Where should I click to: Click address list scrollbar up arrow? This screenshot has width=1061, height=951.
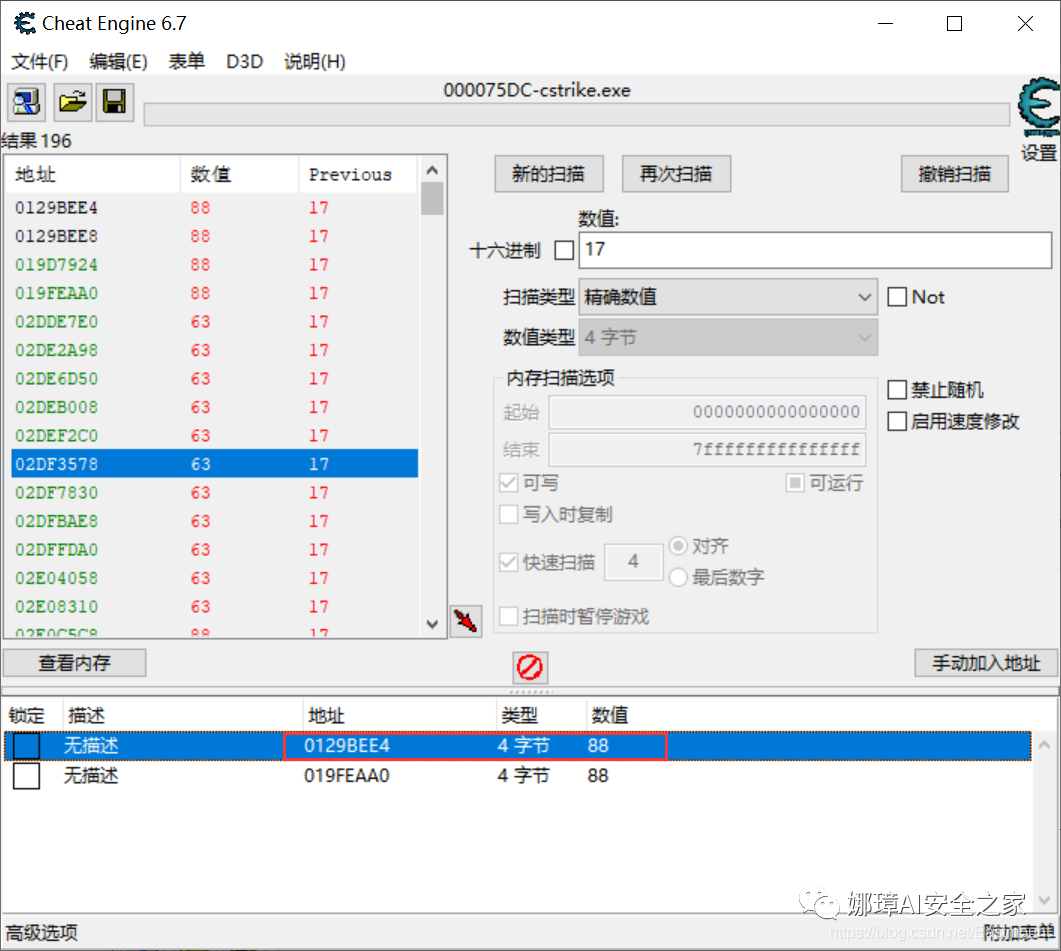click(x=1044, y=745)
